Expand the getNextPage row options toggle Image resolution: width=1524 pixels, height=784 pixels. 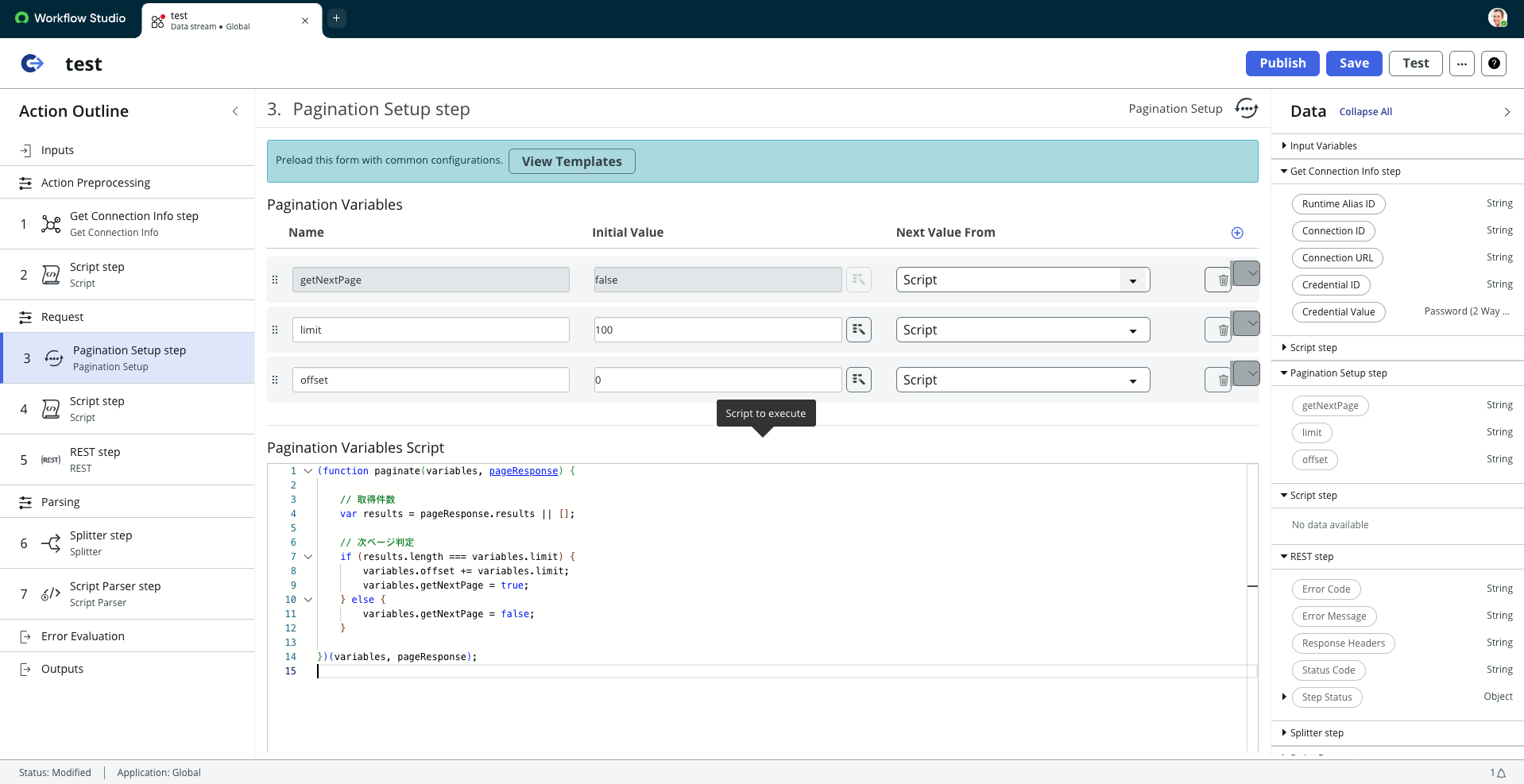click(x=1247, y=273)
